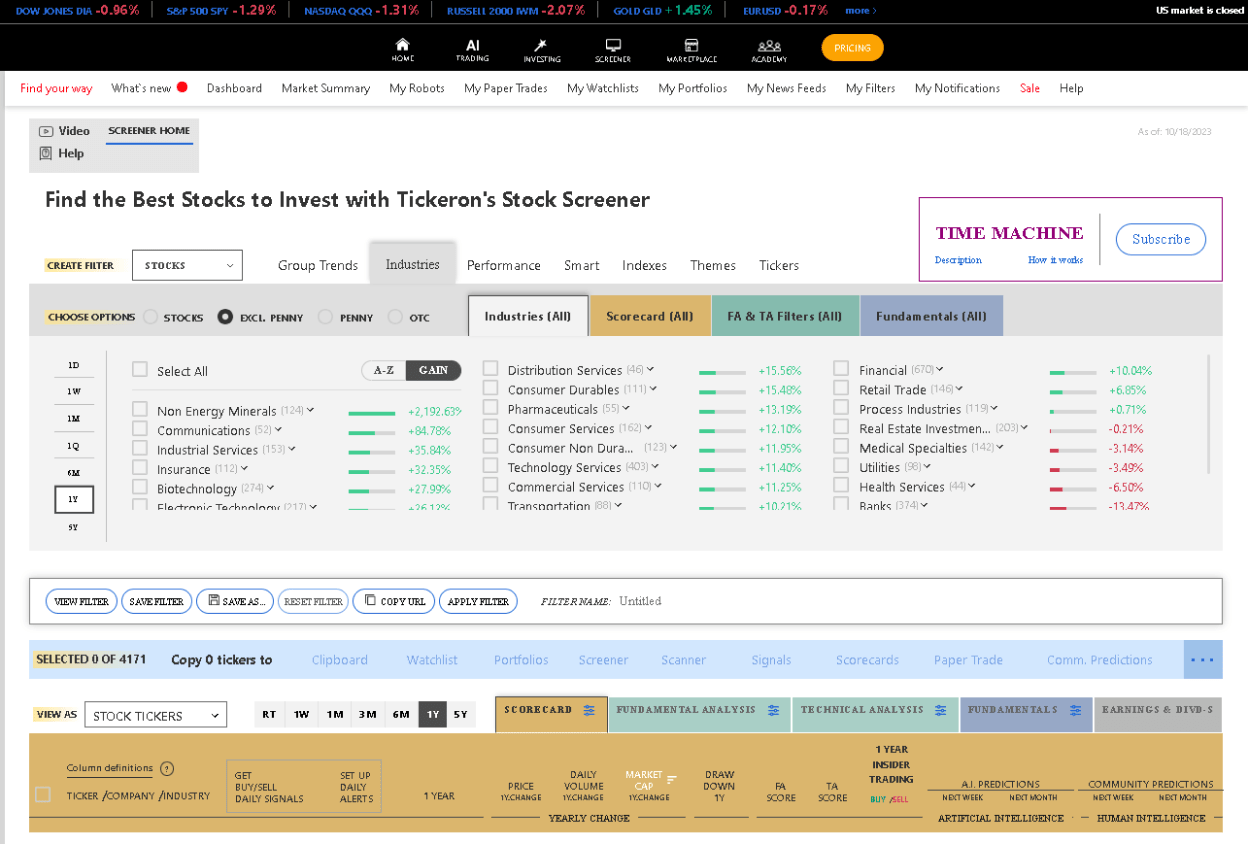Click the copy icon in Copy URL
Viewport: 1248px width, 844px height.
click(370, 601)
